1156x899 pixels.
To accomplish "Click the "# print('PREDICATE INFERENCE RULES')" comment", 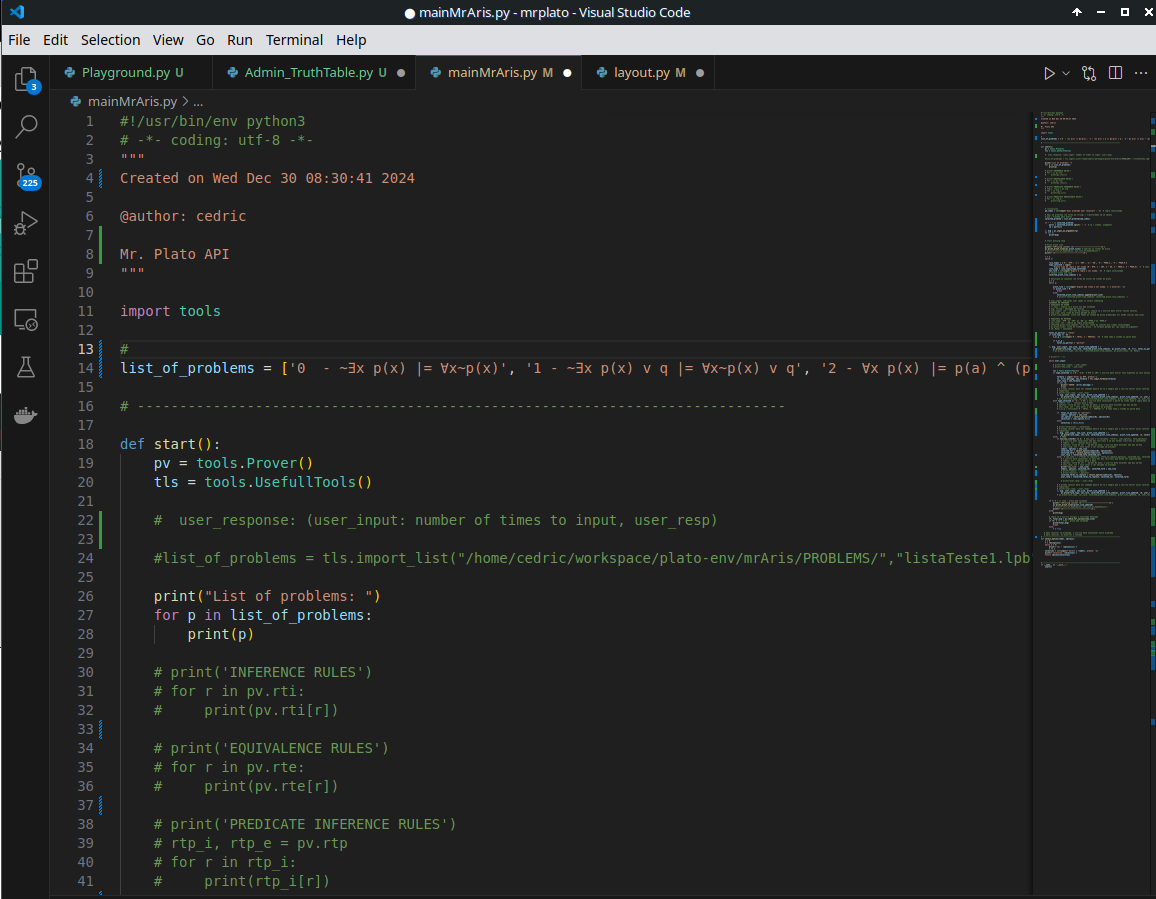I will coord(305,824).
